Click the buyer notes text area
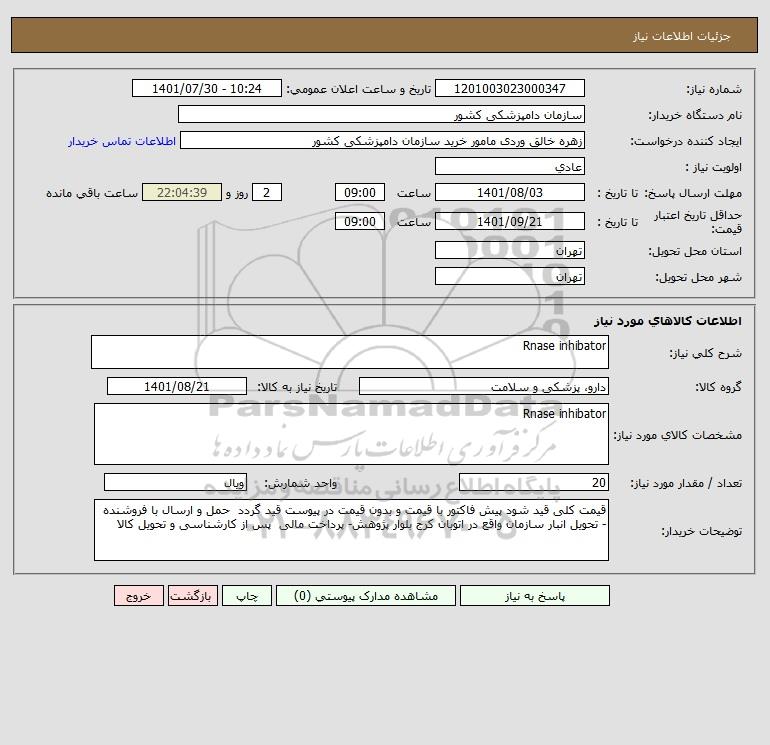This screenshot has height=745, width=770. (x=351, y=530)
